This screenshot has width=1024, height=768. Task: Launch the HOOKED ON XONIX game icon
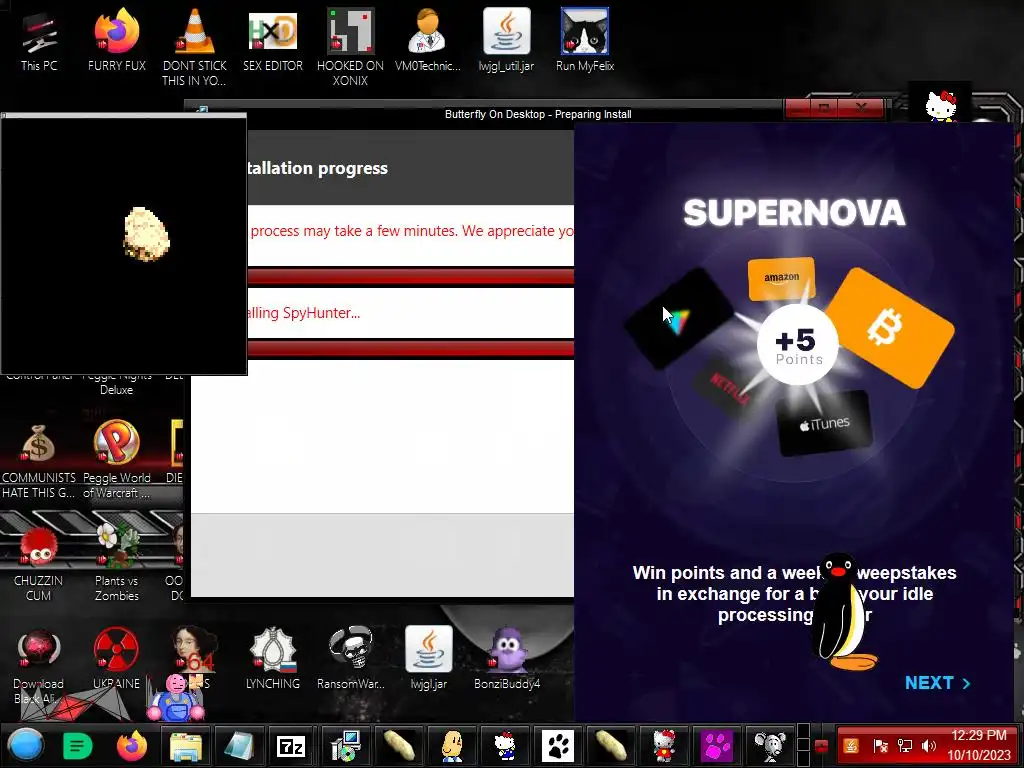coord(350,47)
